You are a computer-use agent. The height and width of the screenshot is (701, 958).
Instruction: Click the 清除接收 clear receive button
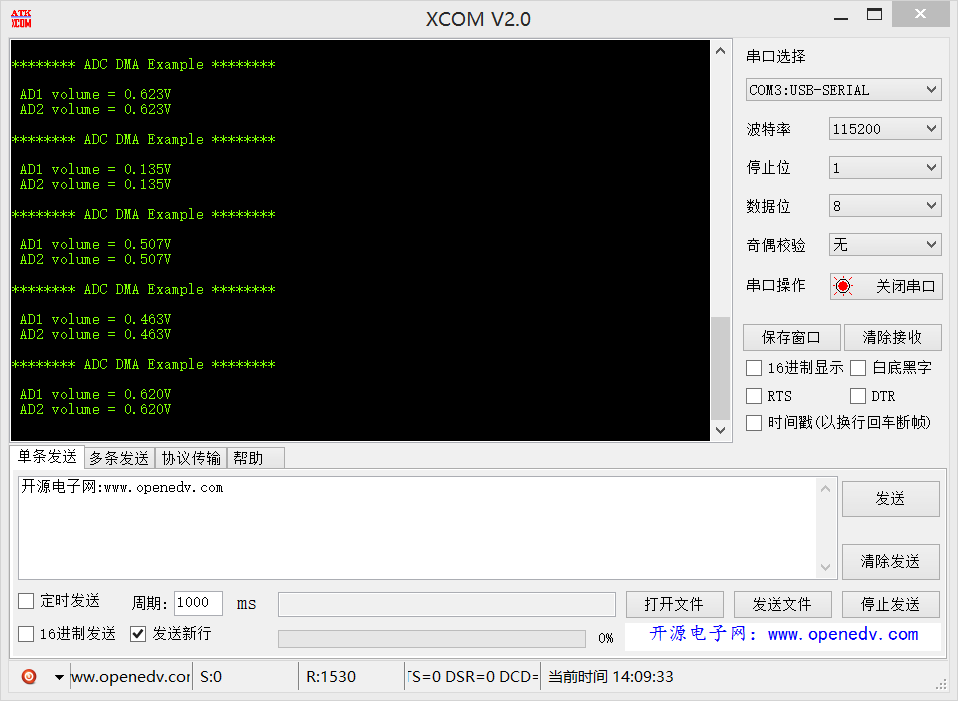pos(892,337)
